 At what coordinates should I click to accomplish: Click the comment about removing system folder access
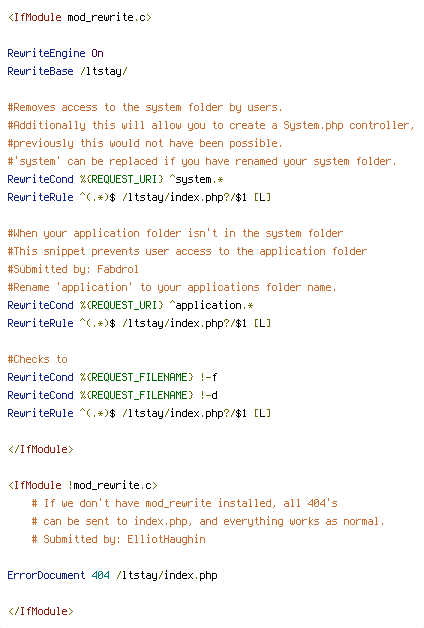click(x=145, y=107)
